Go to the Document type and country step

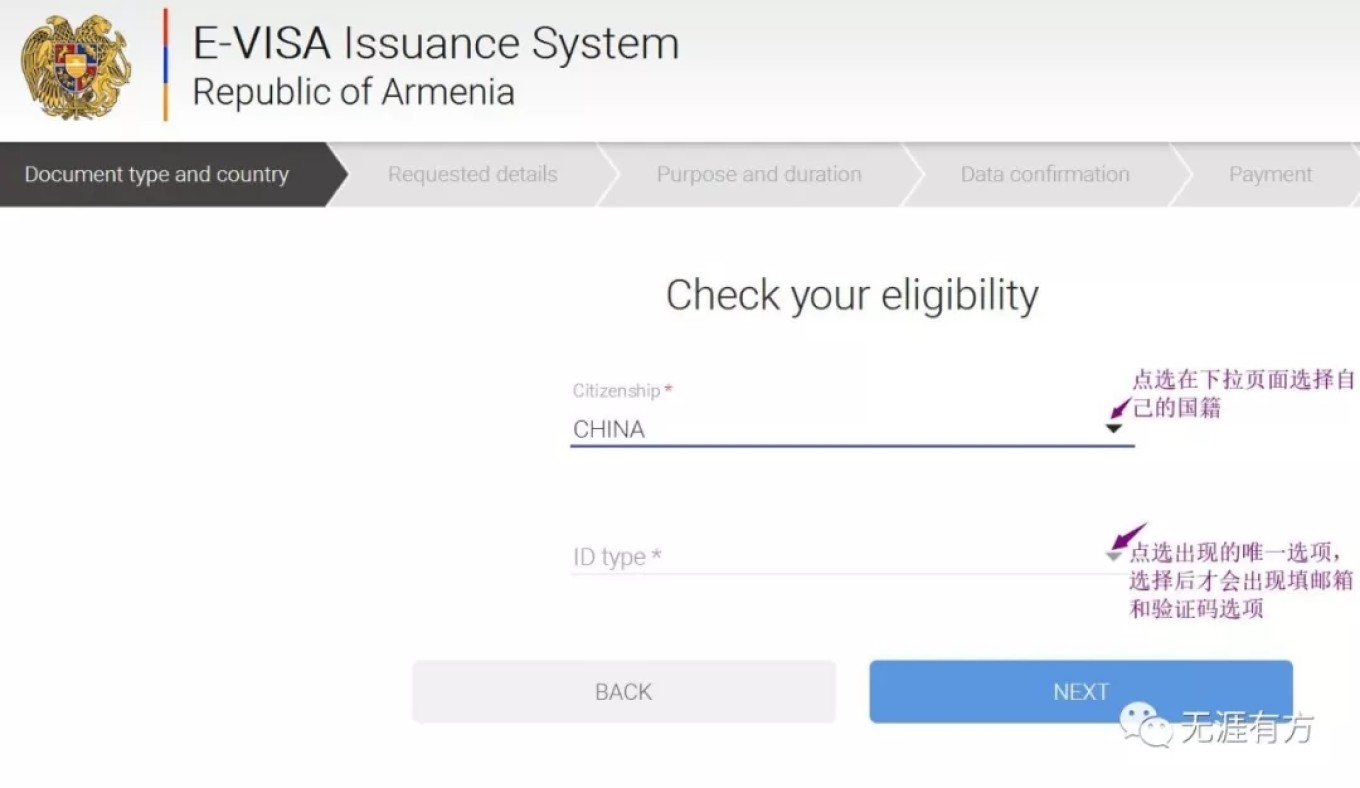tap(157, 174)
